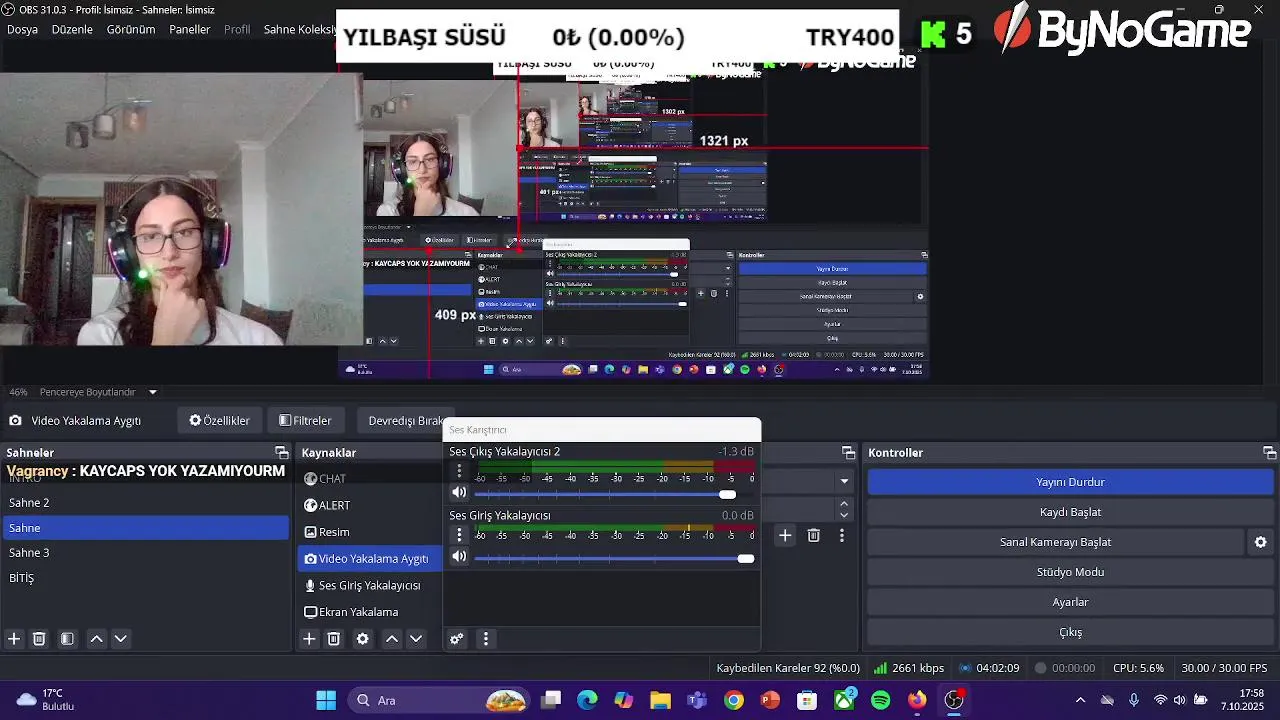Viewport: 1280px width, 720px height.
Task: Add a new source in Kaynaklar panel
Action: pos(309,639)
